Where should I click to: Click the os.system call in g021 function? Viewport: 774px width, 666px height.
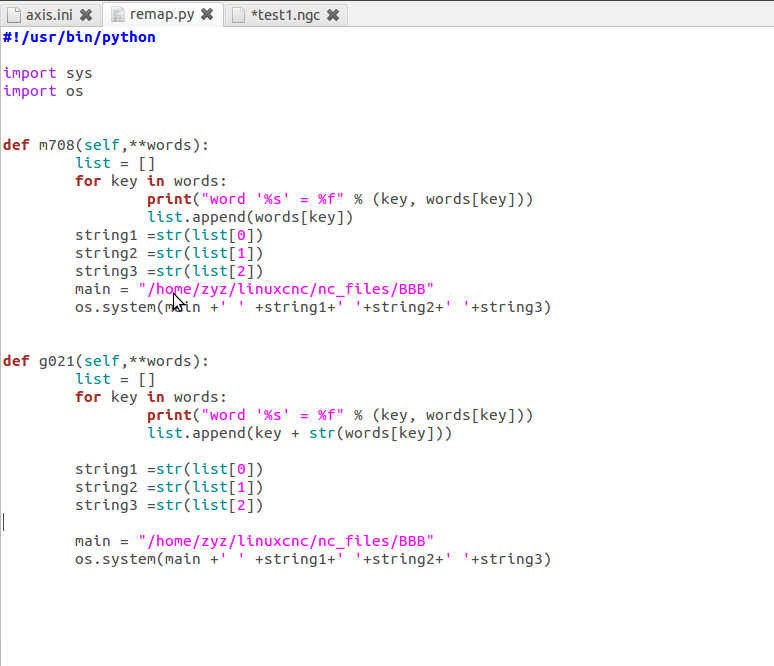pyautogui.click(x=312, y=559)
